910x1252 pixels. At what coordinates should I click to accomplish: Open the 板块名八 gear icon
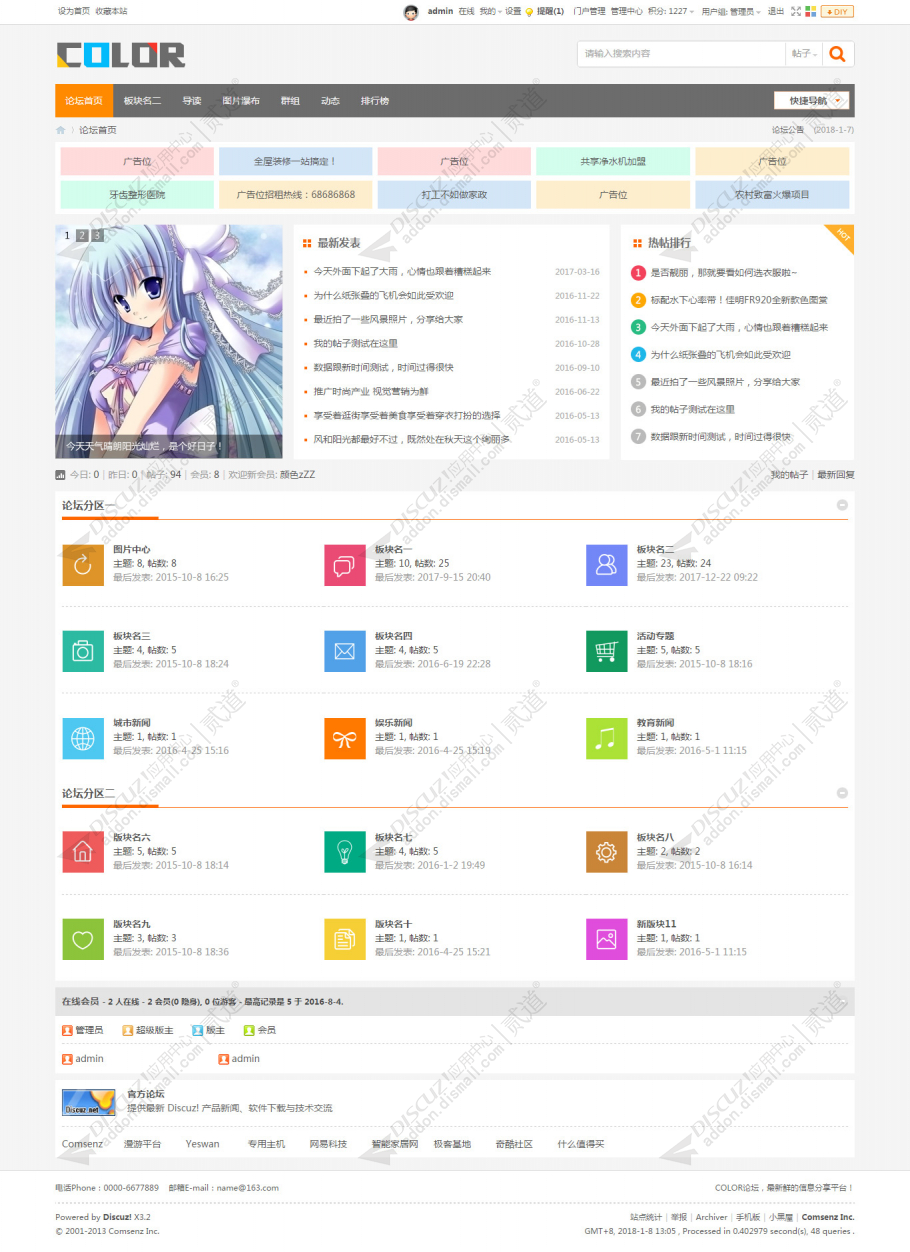607,852
